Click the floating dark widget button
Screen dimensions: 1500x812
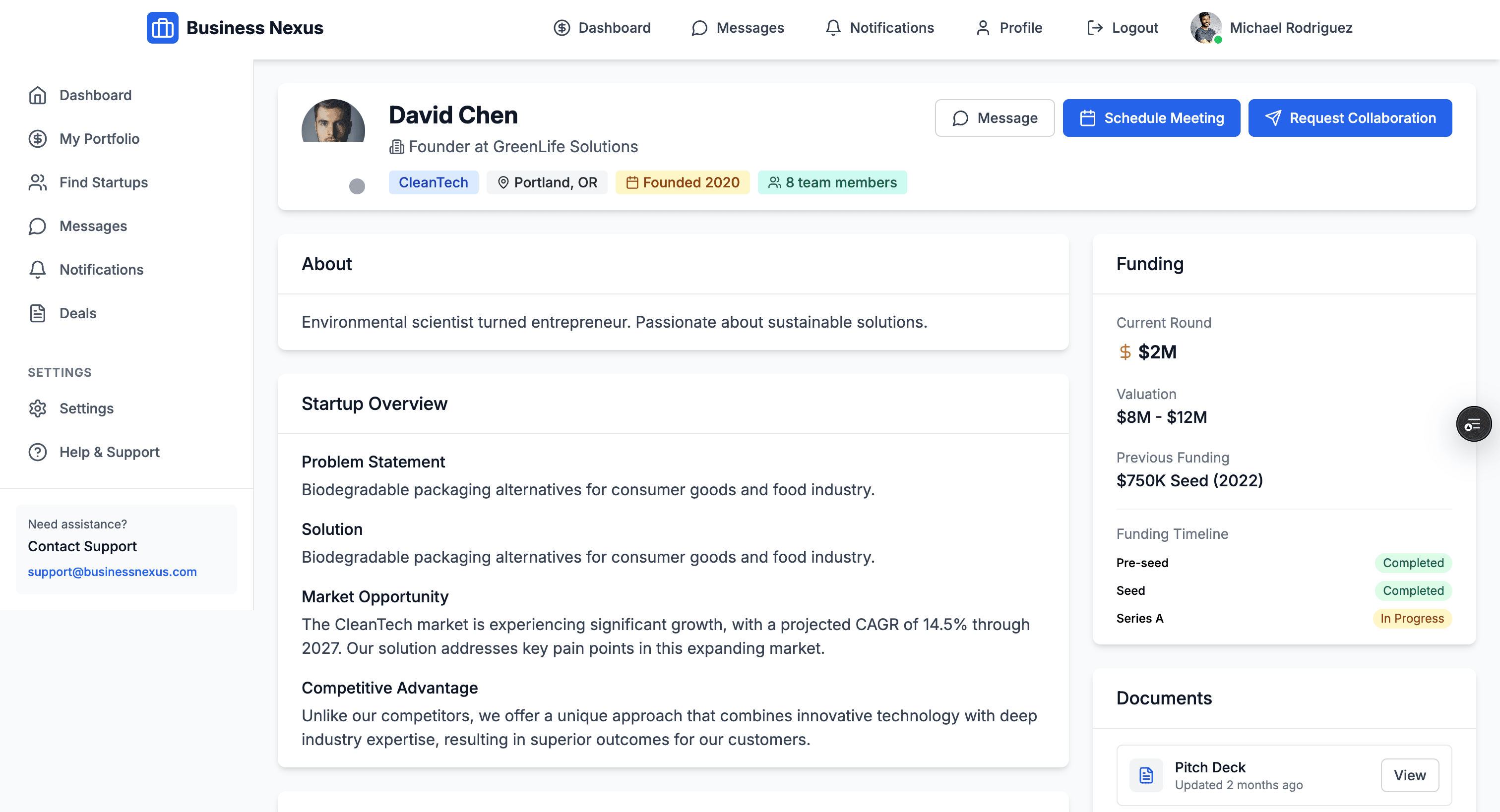tap(1473, 424)
